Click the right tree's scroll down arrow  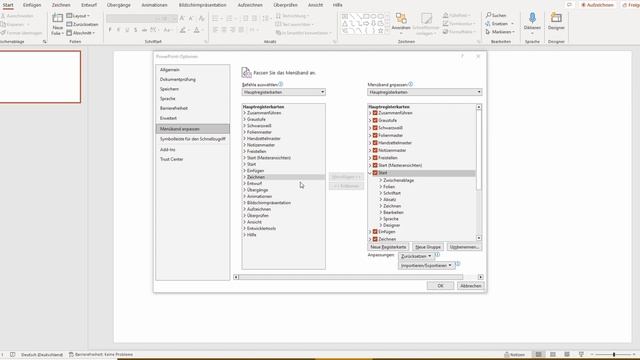coord(479,238)
